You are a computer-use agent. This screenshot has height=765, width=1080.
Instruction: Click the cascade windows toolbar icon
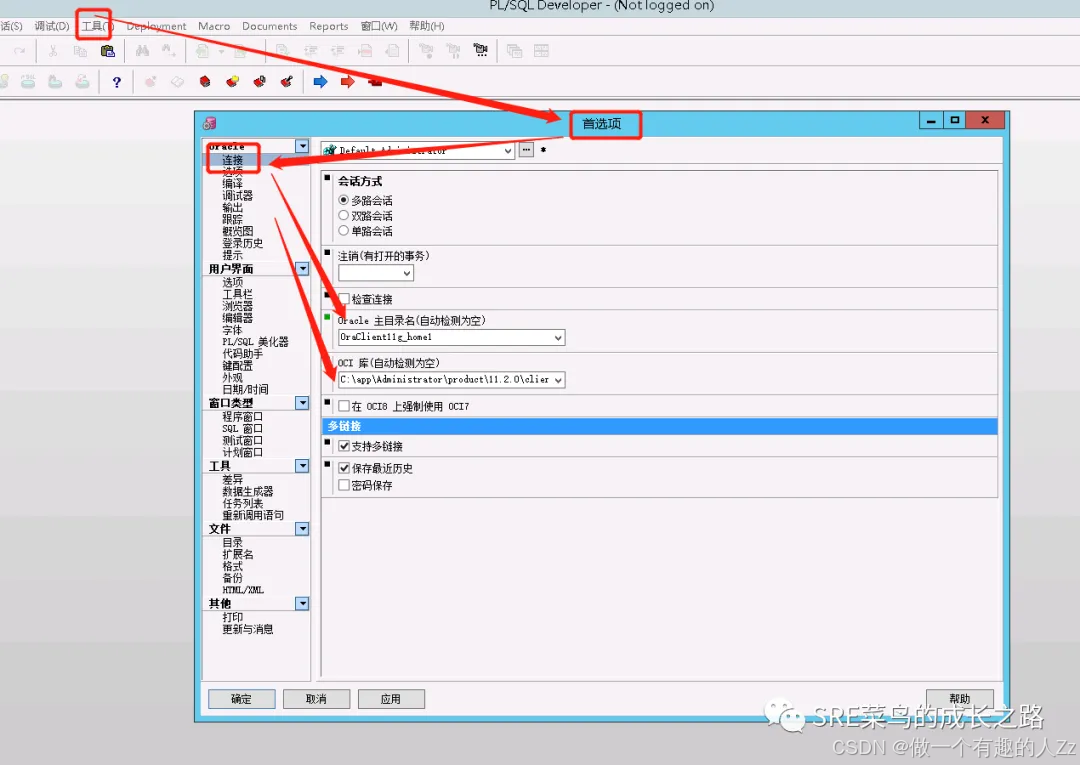[x=515, y=51]
